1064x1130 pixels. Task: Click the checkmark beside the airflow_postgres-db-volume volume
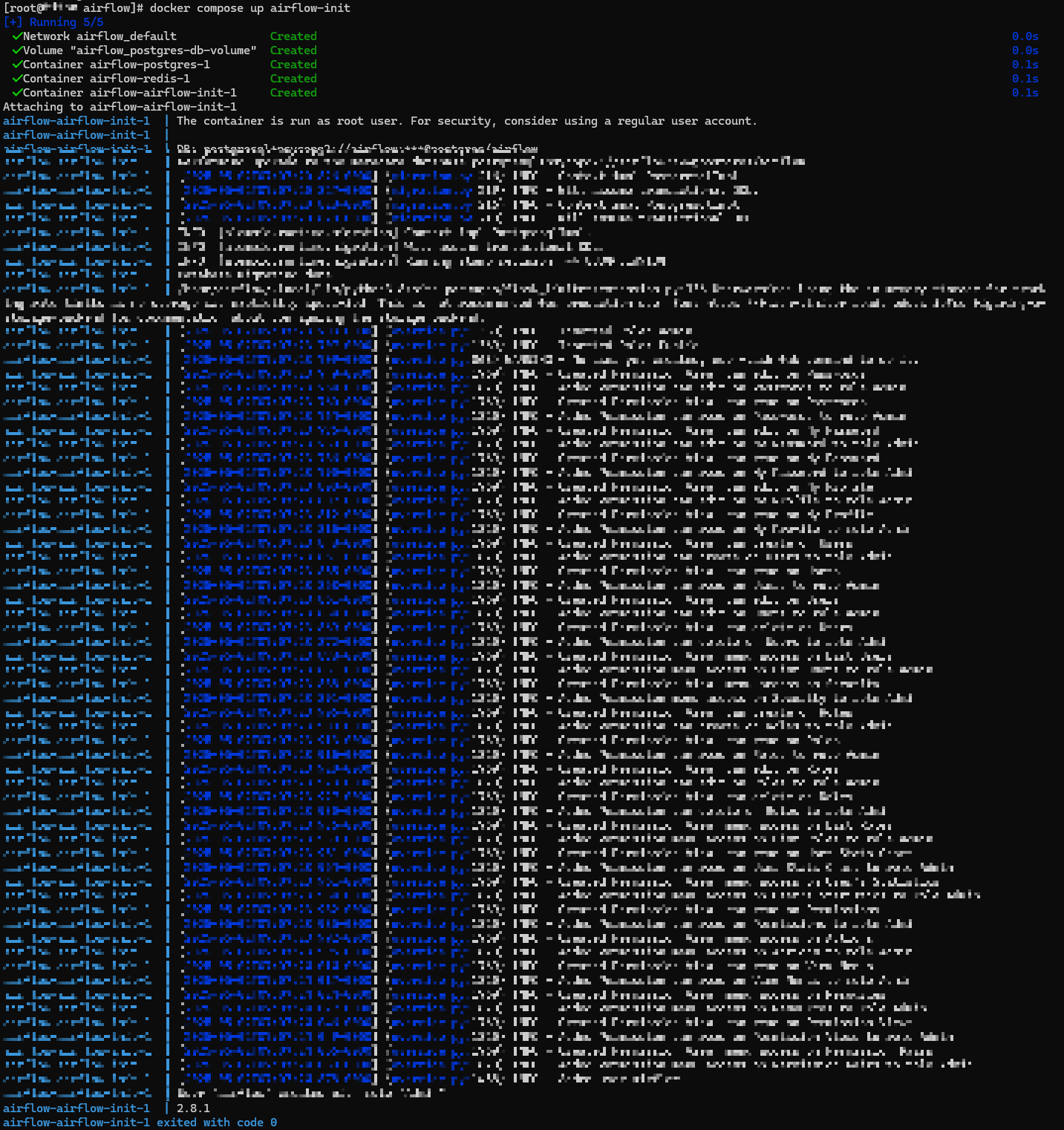17,50
